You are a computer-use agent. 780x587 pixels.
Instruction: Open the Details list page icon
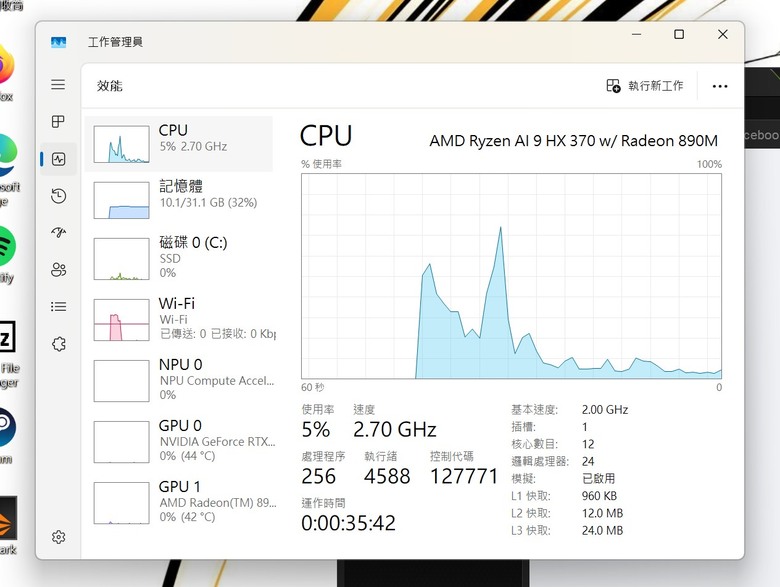59,306
